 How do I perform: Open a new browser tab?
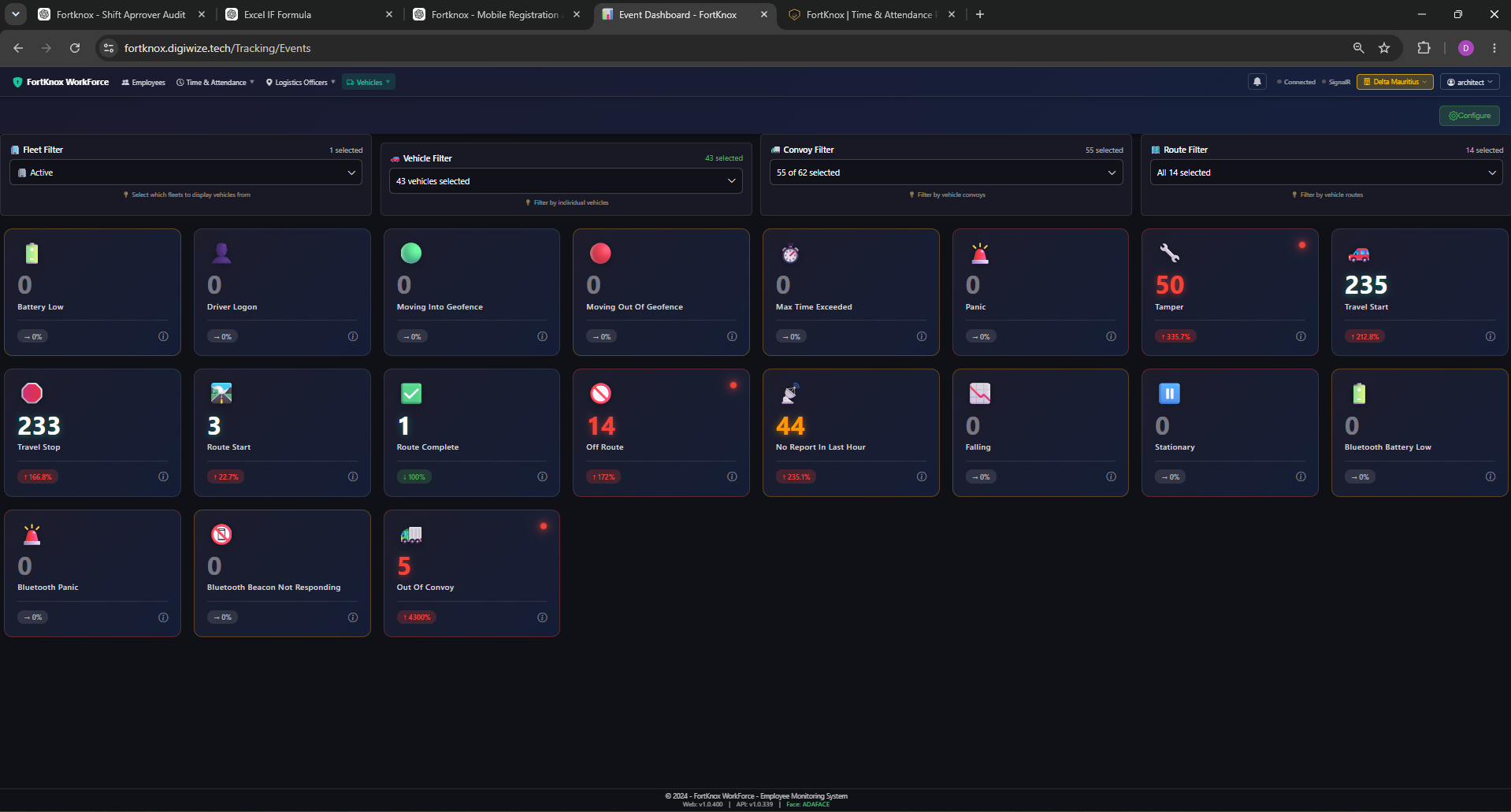pyautogui.click(x=980, y=14)
